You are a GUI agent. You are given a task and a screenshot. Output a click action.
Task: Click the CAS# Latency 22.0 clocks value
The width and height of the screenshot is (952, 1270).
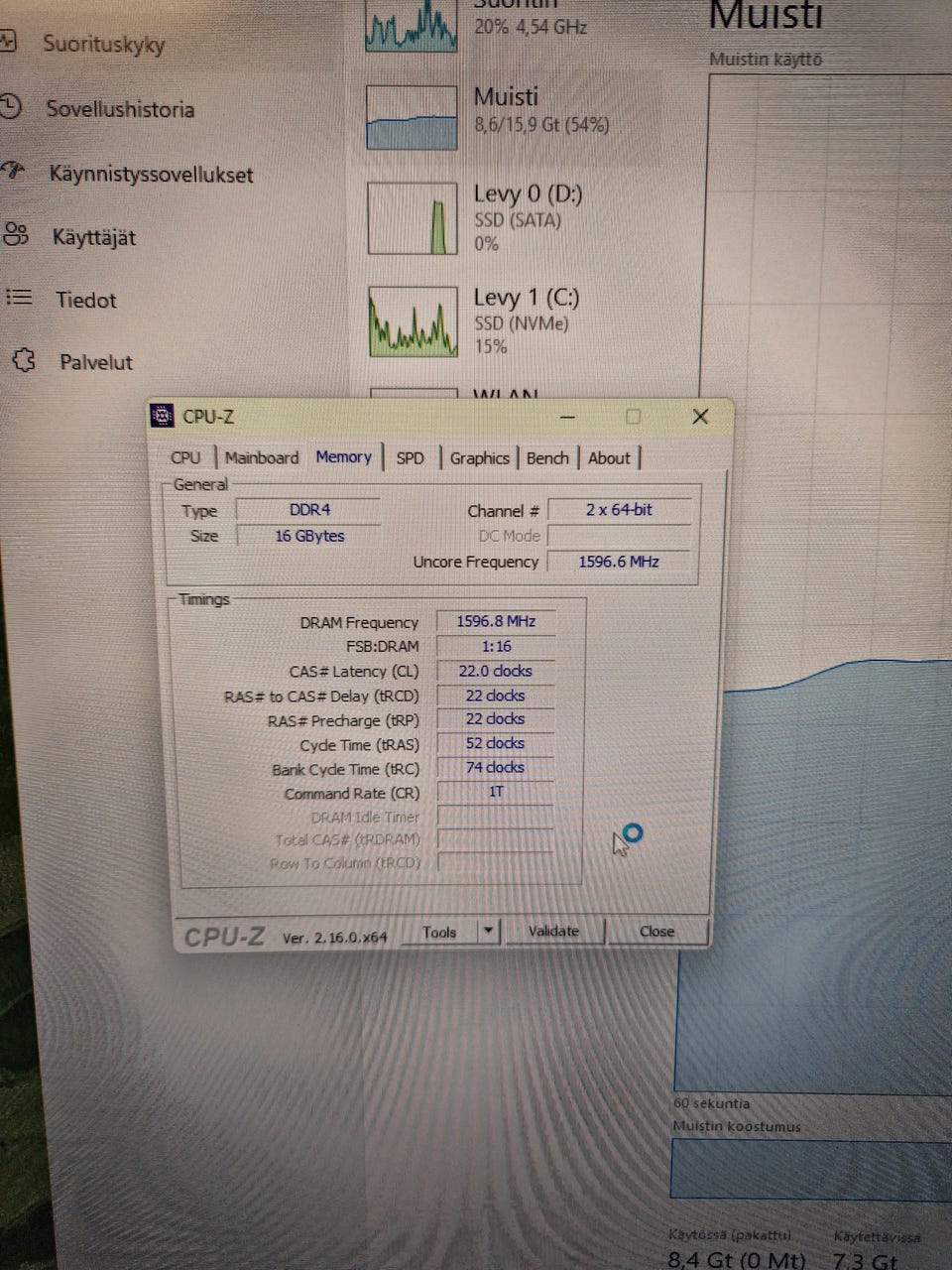pyautogui.click(x=496, y=671)
